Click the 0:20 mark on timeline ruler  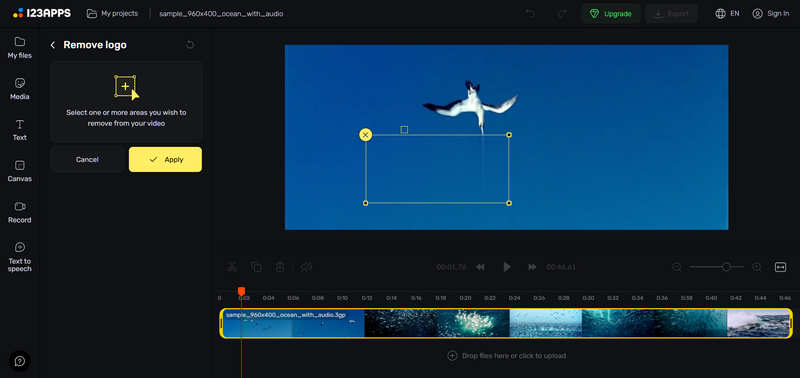465,298
